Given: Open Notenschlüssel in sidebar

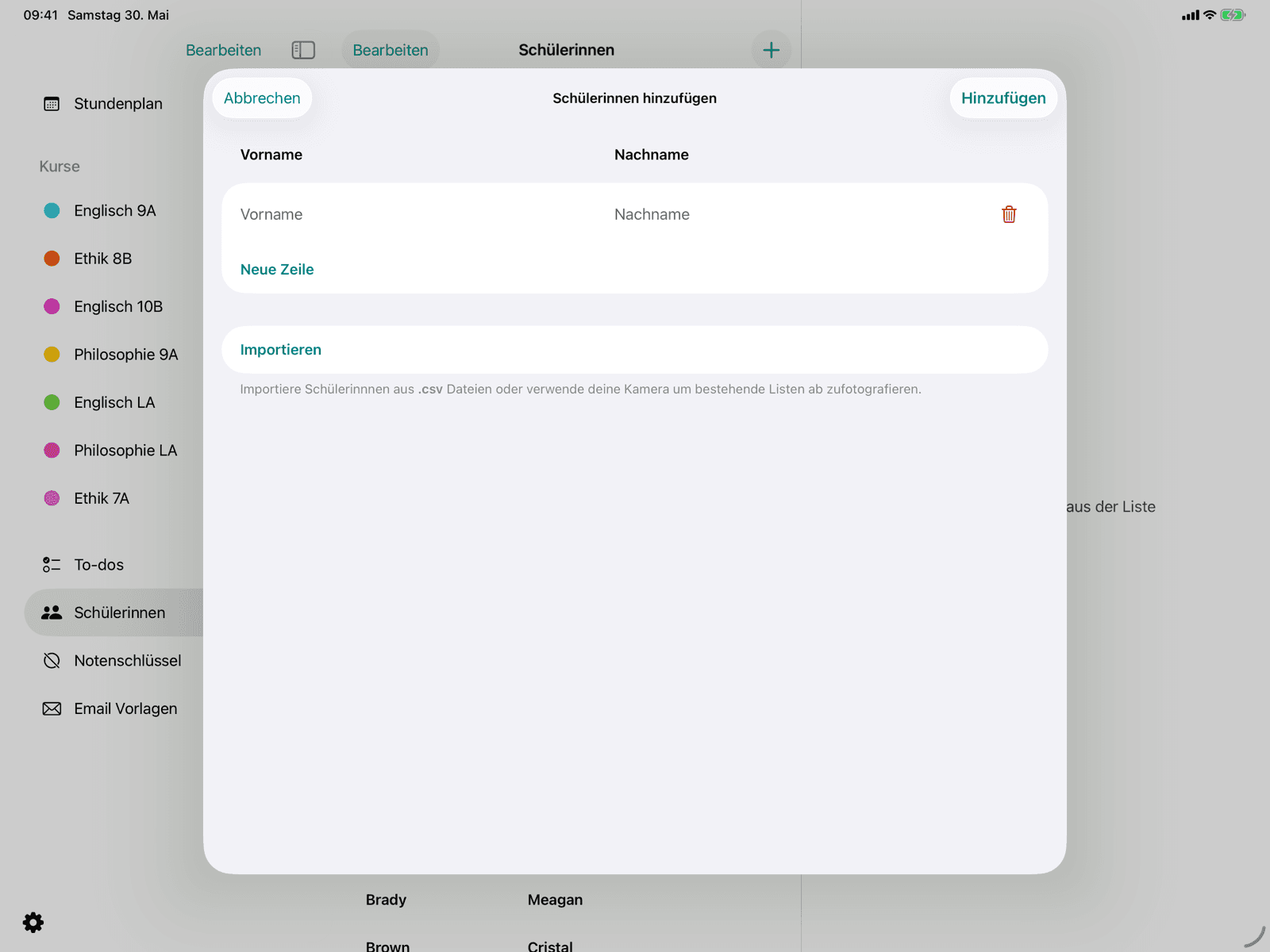Looking at the screenshot, I should click(127, 661).
